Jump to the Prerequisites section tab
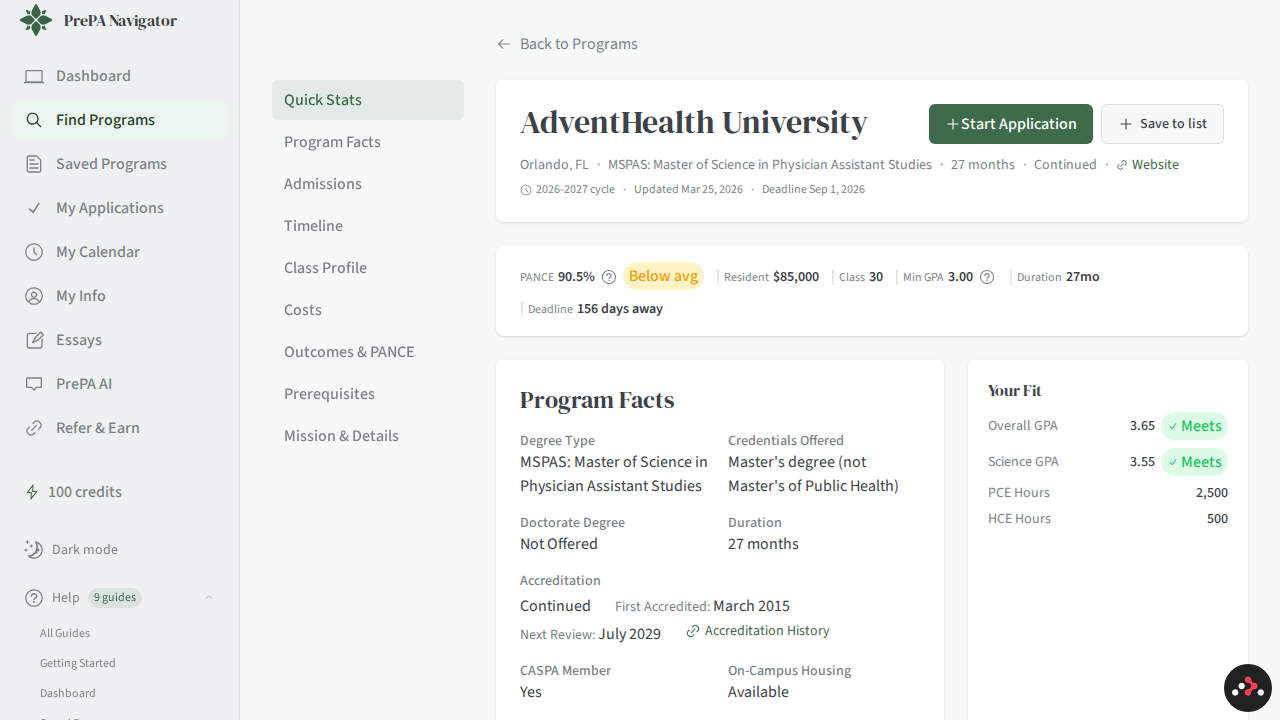This screenshot has height=720, width=1280. pyautogui.click(x=368, y=394)
